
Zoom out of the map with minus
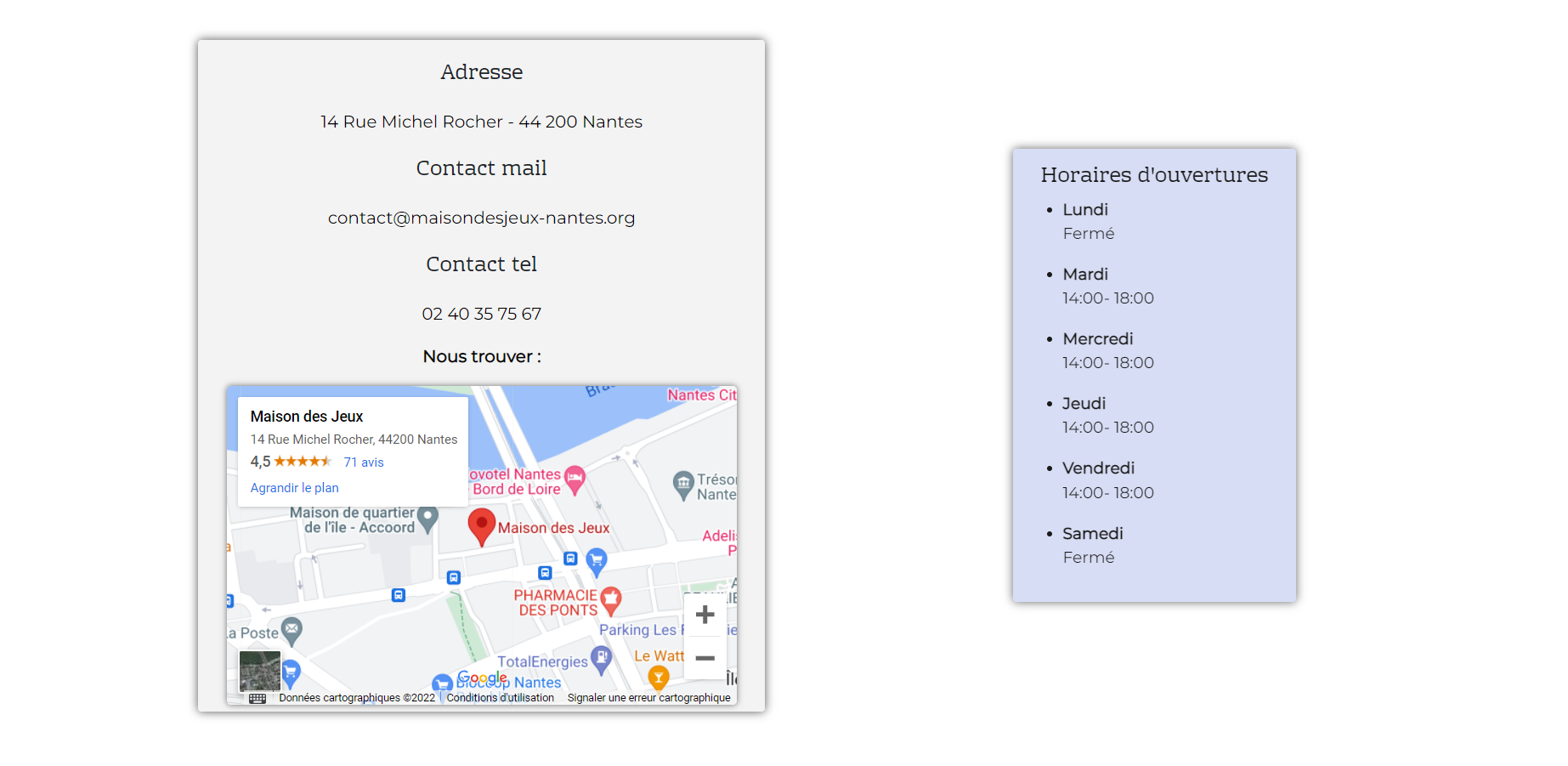coord(705,658)
